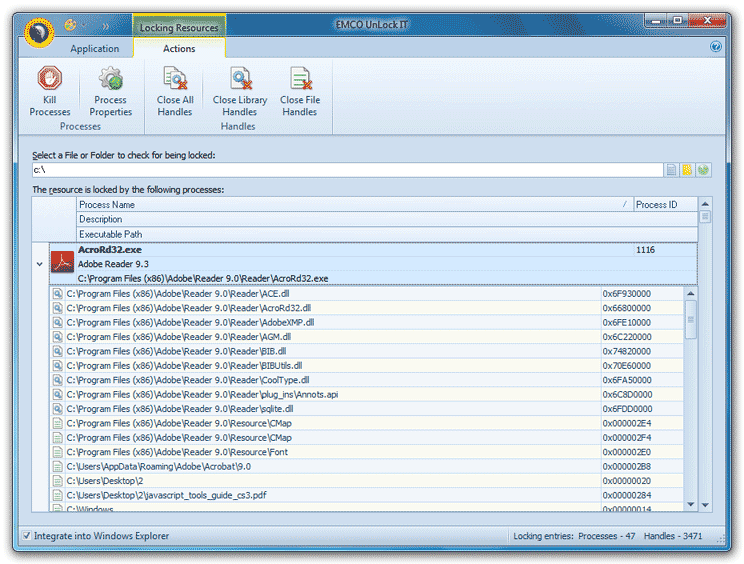
Task: Click the library icon beside AdobeXMP.dll
Action: 57,323
